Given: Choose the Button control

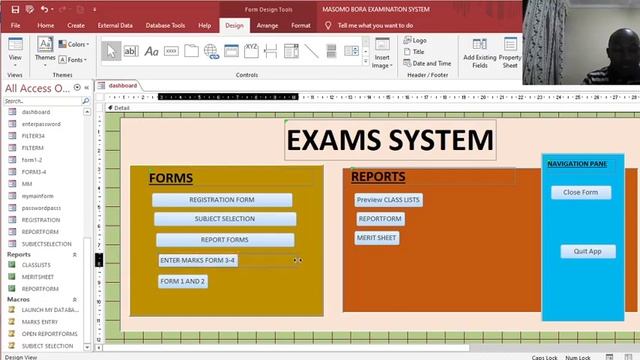Looking at the screenshot, I should coord(171,51).
